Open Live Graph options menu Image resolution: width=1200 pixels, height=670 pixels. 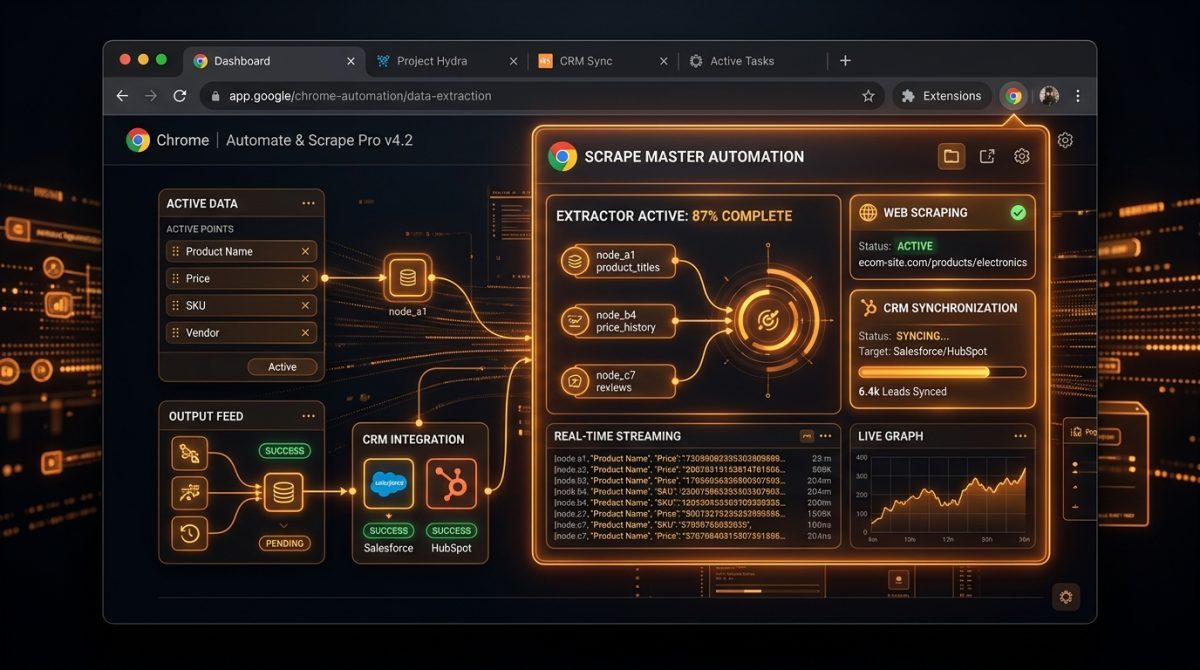pyautogui.click(x=1020, y=436)
